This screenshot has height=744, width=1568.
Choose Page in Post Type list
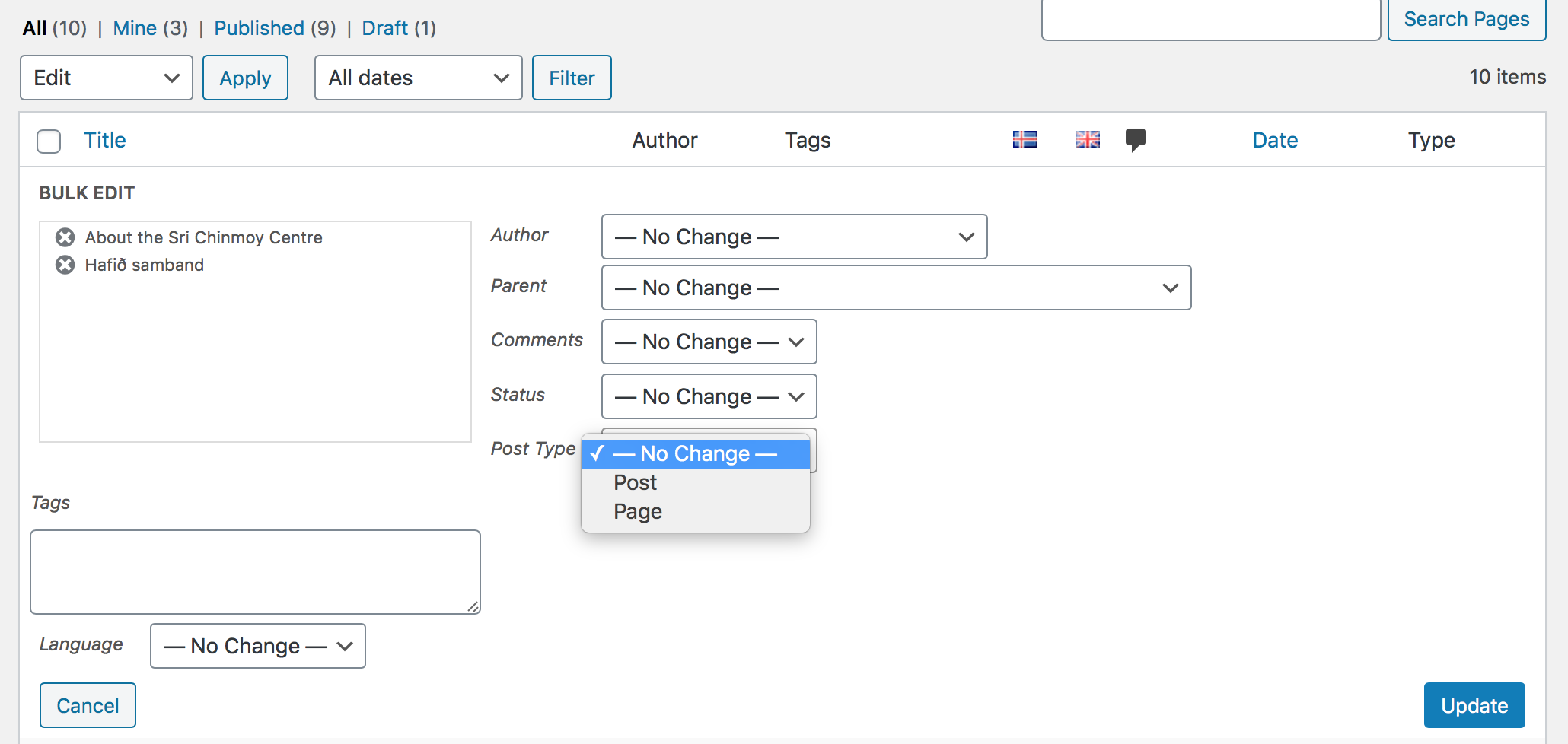pyautogui.click(x=696, y=511)
